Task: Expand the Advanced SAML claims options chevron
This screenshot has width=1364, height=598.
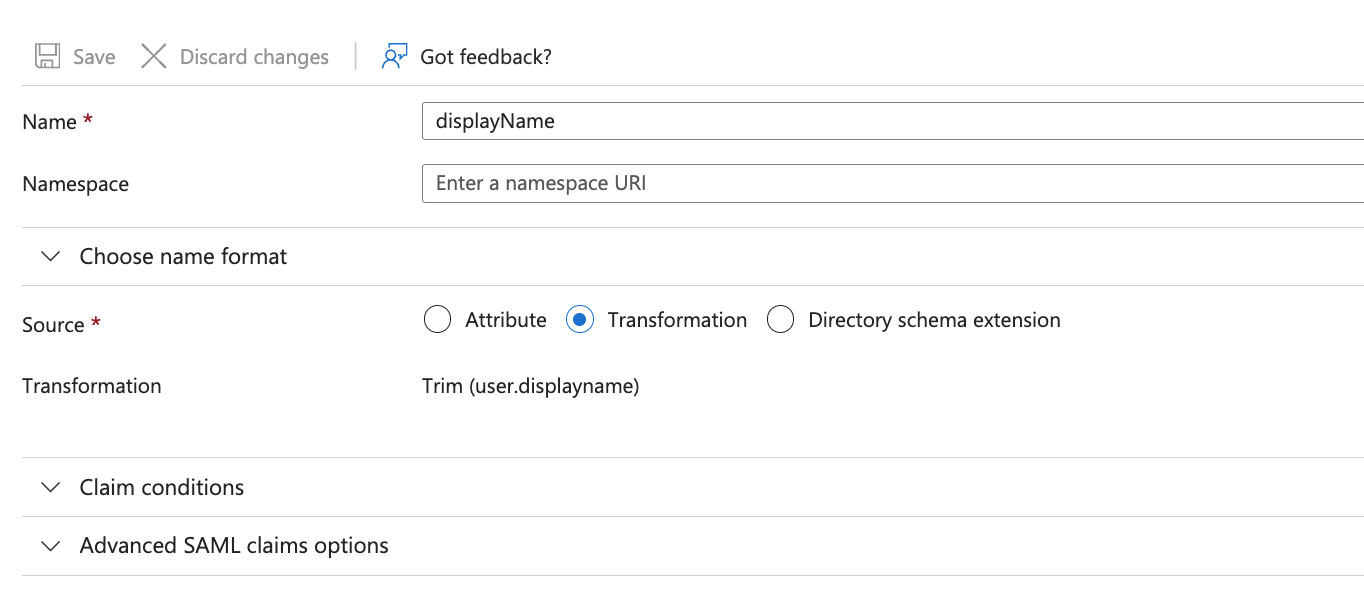Action: point(50,546)
